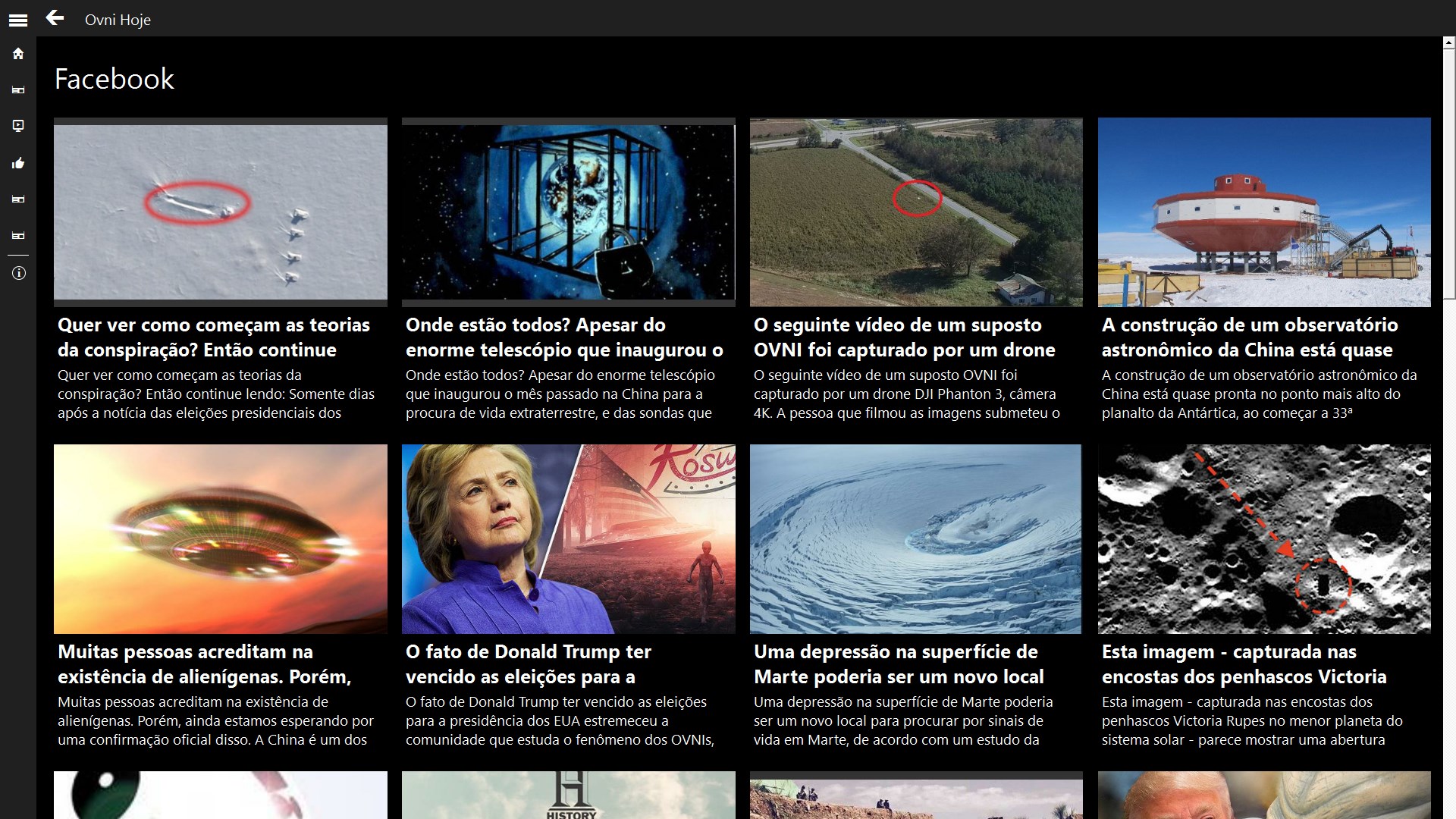Open the video/TV section icon

point(18,126)
